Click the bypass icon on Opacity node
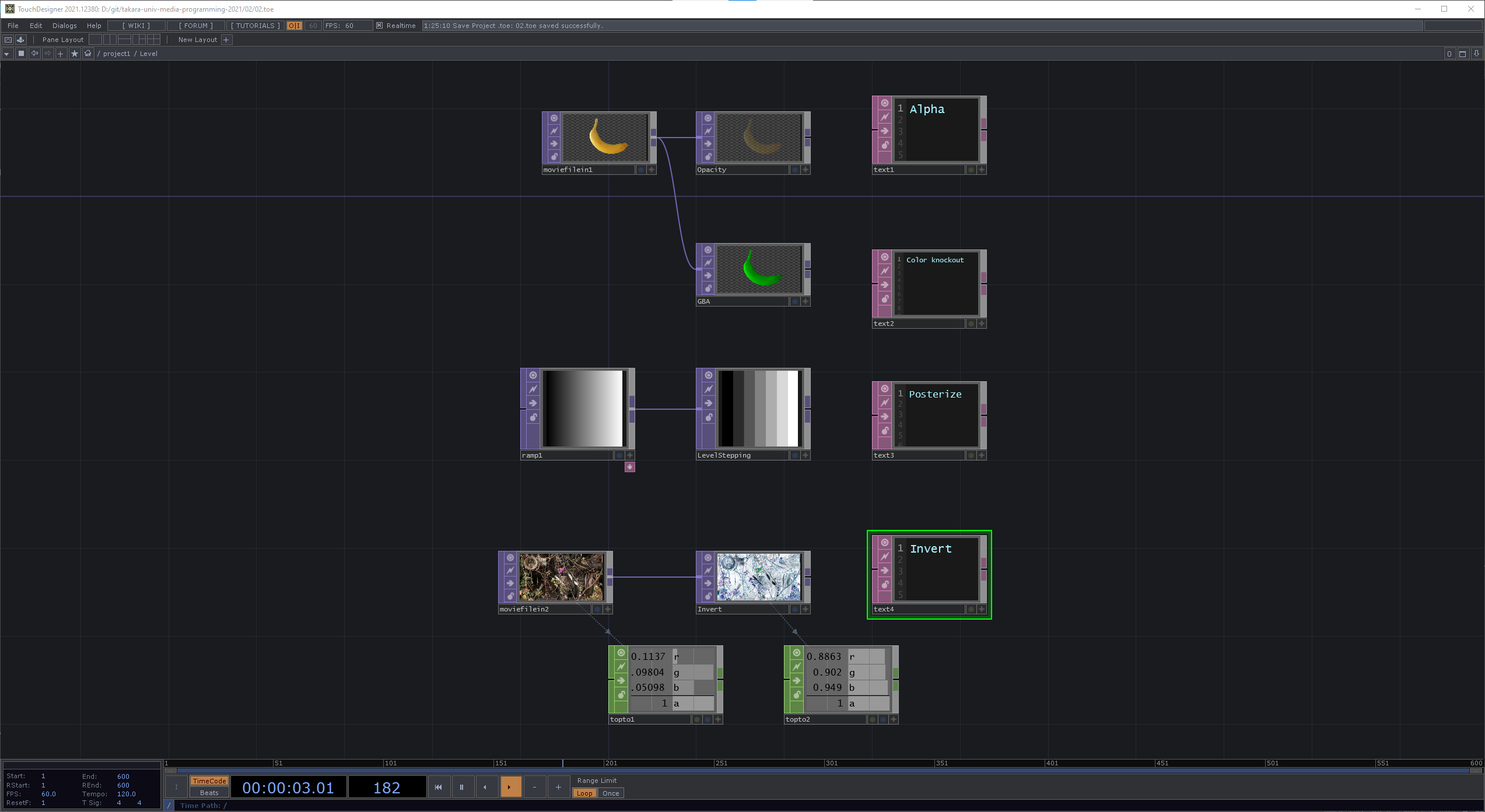The image size is (1485, 812). pyautogui.click(x=708, y=131)
